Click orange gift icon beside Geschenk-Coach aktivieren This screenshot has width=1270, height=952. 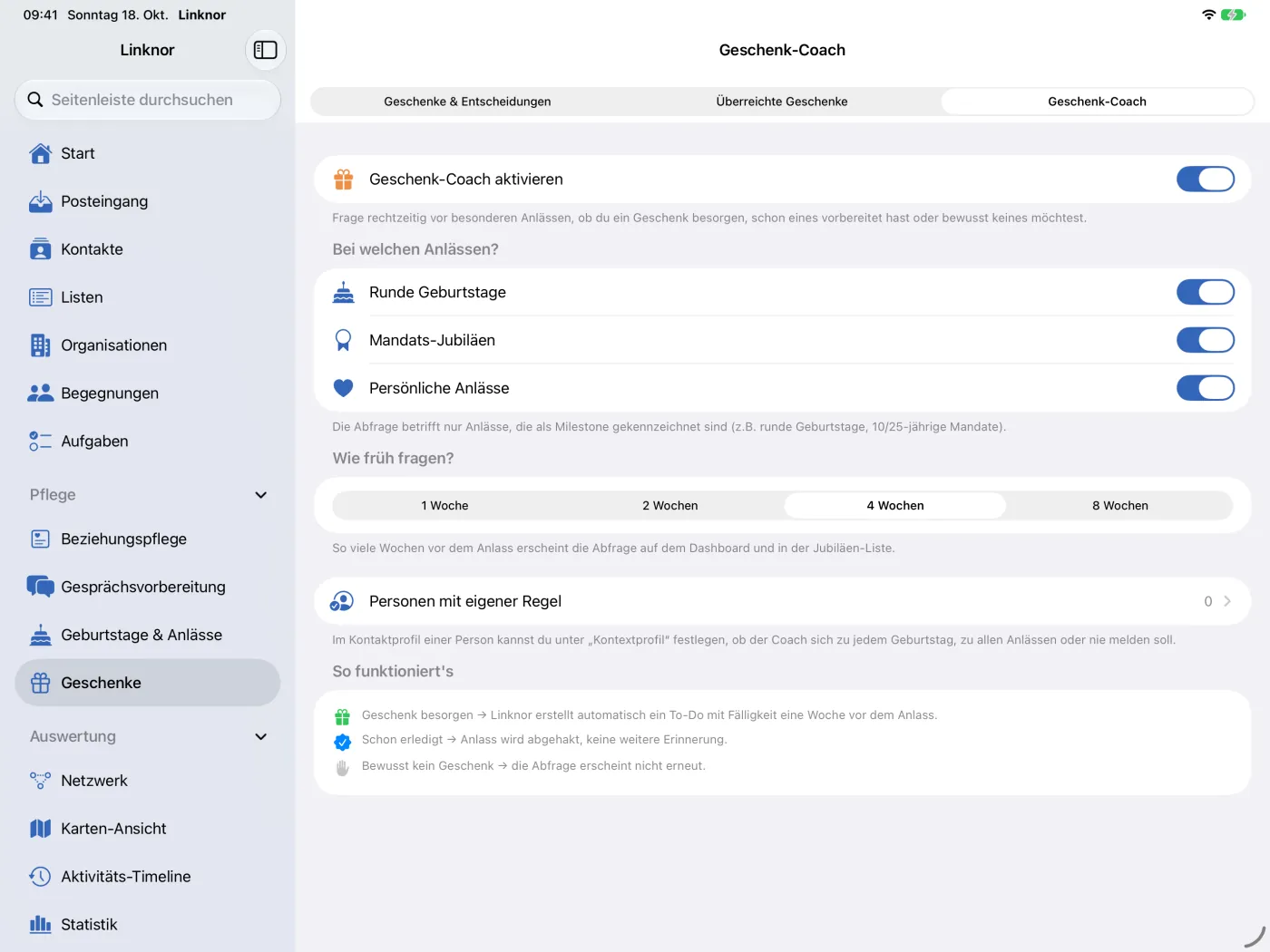tap(344, 180)
